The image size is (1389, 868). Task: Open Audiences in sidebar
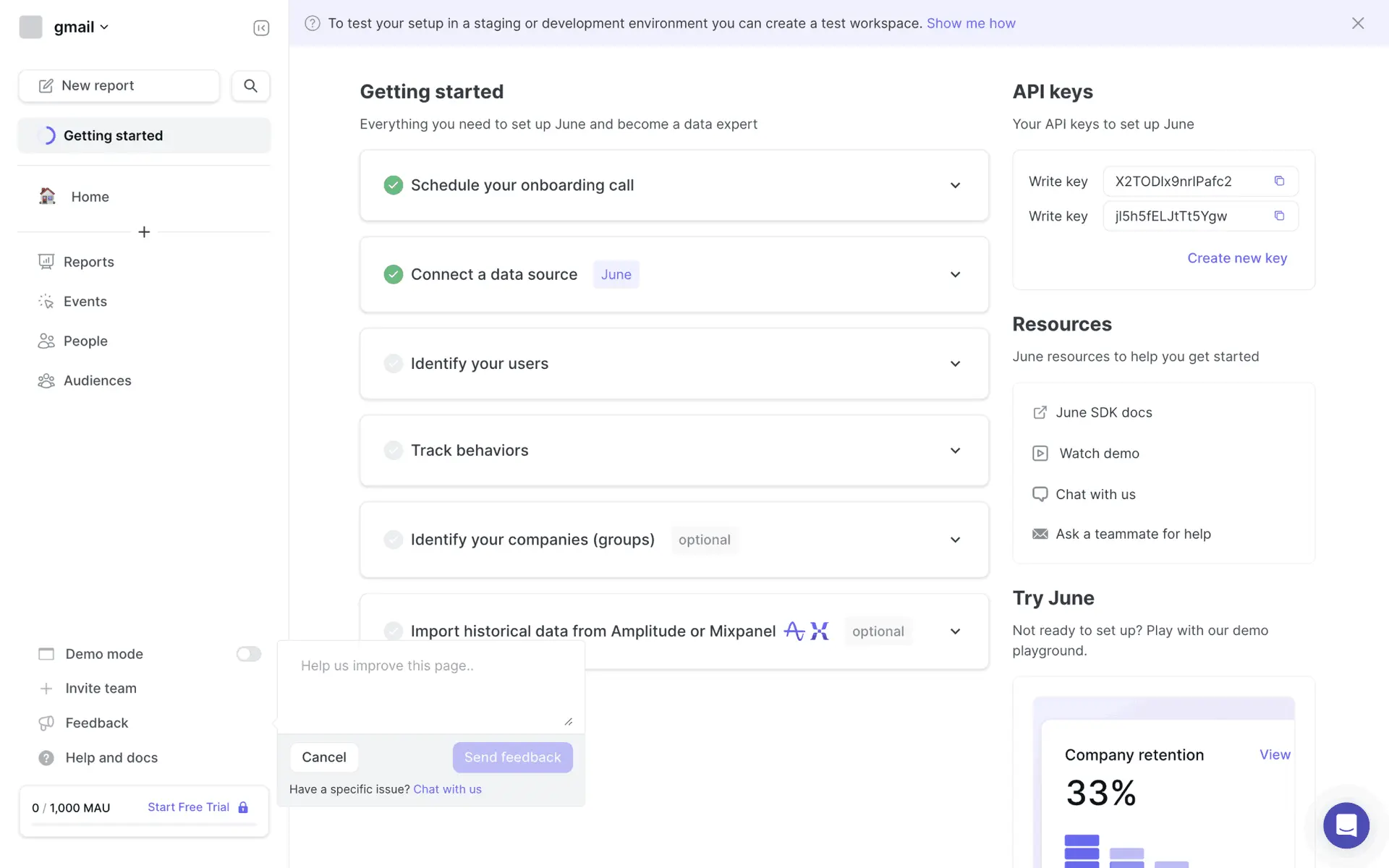[97, 380]
